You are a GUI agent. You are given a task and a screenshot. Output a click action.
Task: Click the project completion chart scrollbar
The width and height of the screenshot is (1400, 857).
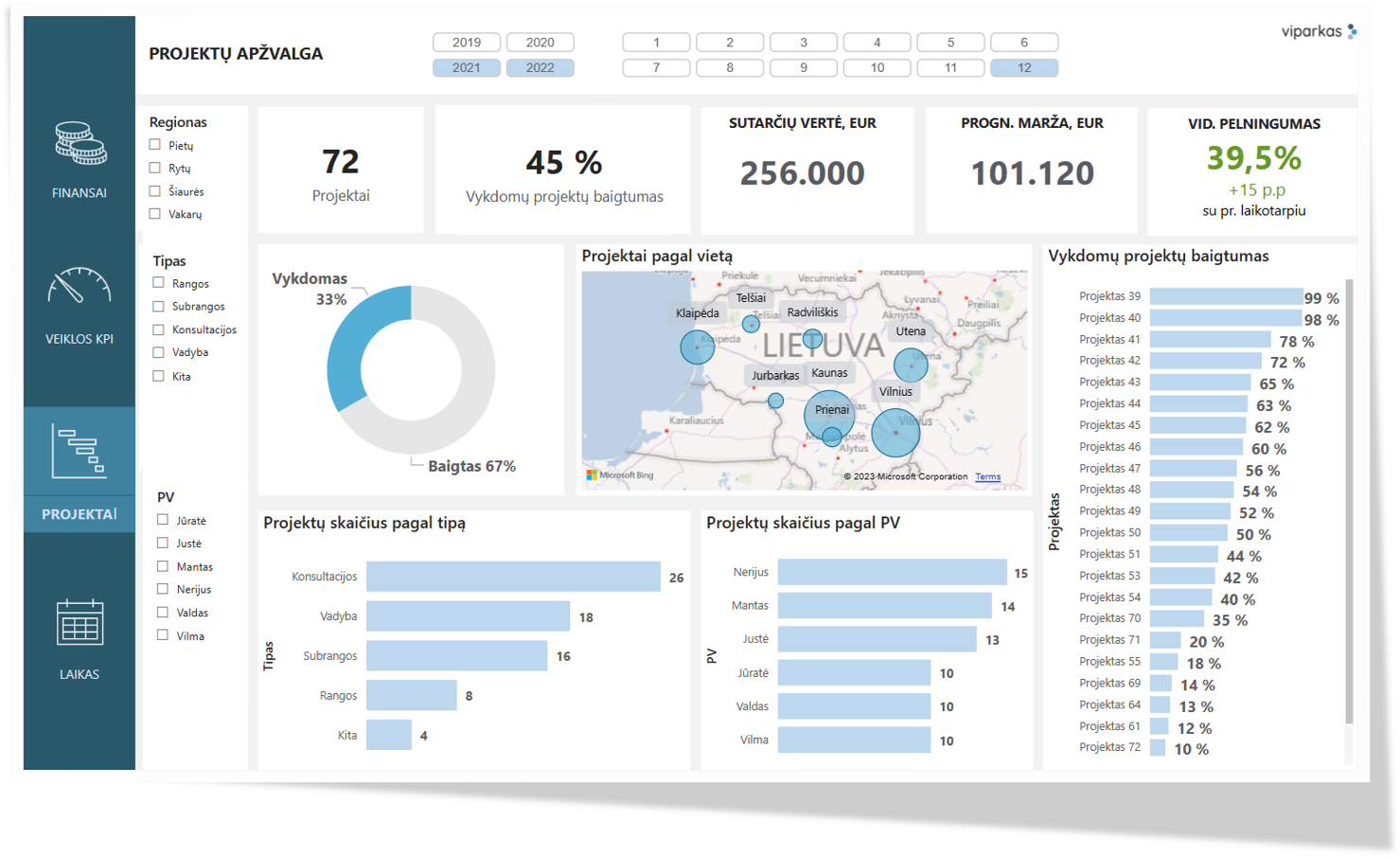click(x=1349, y=502)
